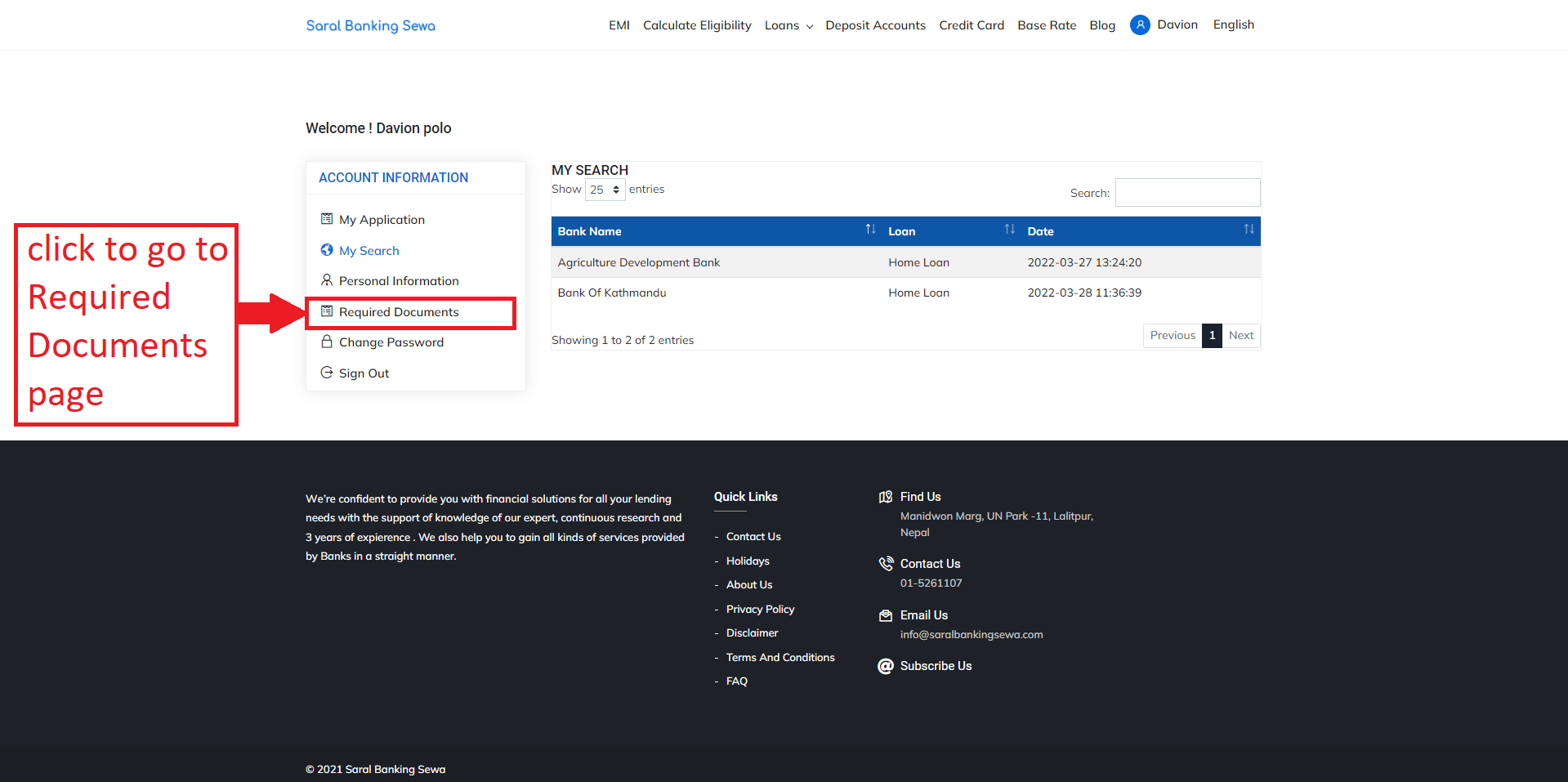Open the Terms And Conditions link
Image resolution: width=1568 pixels, height=782 pixels.
tap(780, 658)
